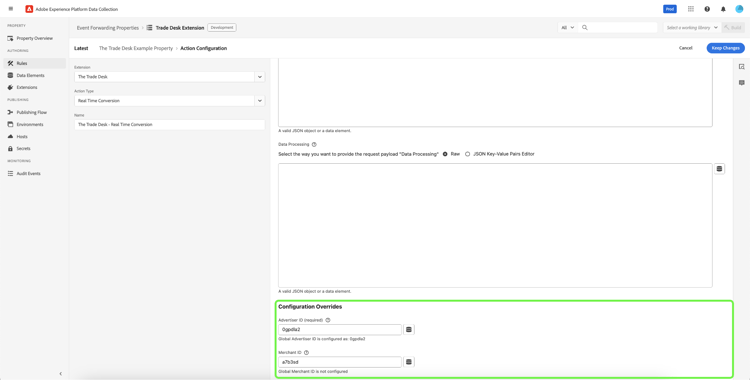Edit the Advertiser ID field

pyautogui.click(x=340, y=329)
